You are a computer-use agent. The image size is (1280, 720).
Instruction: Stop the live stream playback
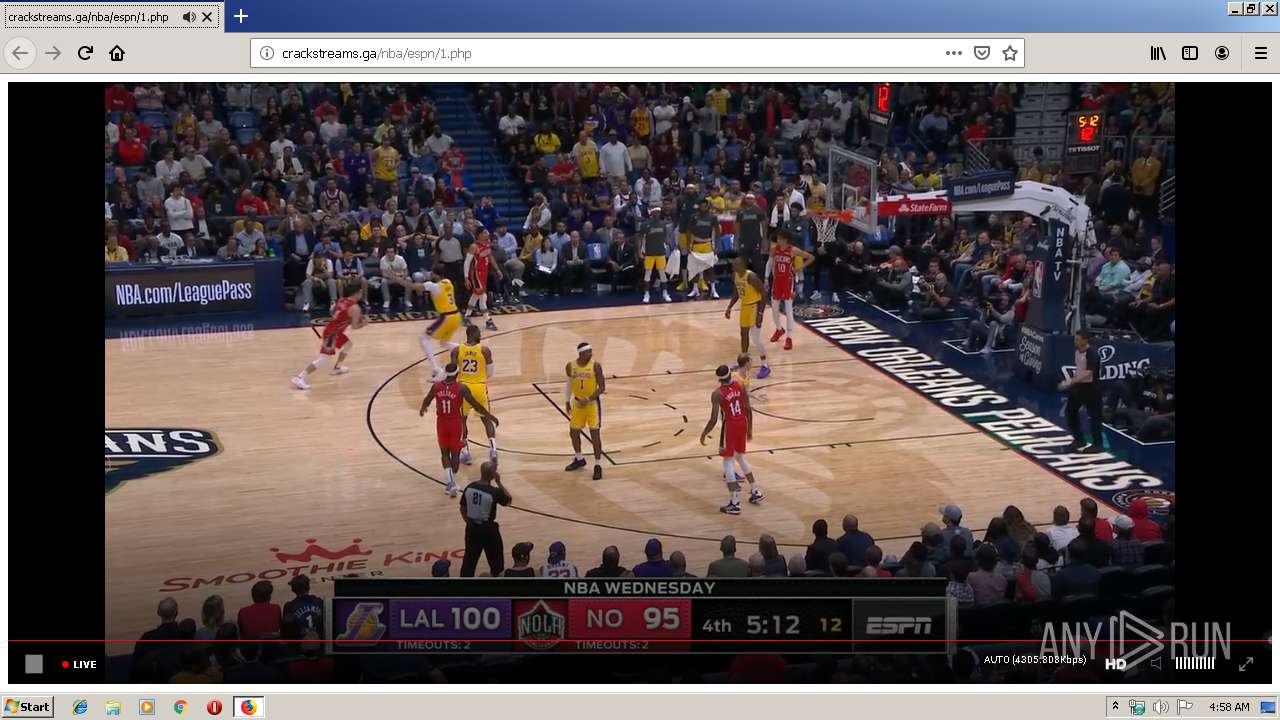coord(34,664)
